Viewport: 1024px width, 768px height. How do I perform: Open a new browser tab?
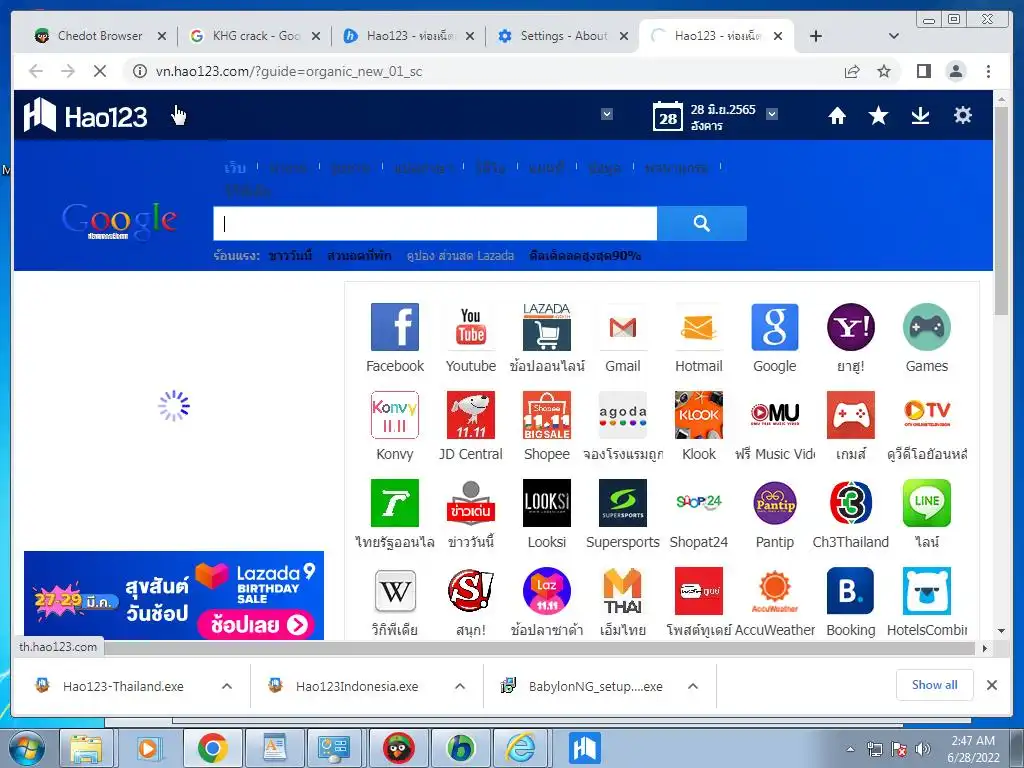(x=816, y=36)
